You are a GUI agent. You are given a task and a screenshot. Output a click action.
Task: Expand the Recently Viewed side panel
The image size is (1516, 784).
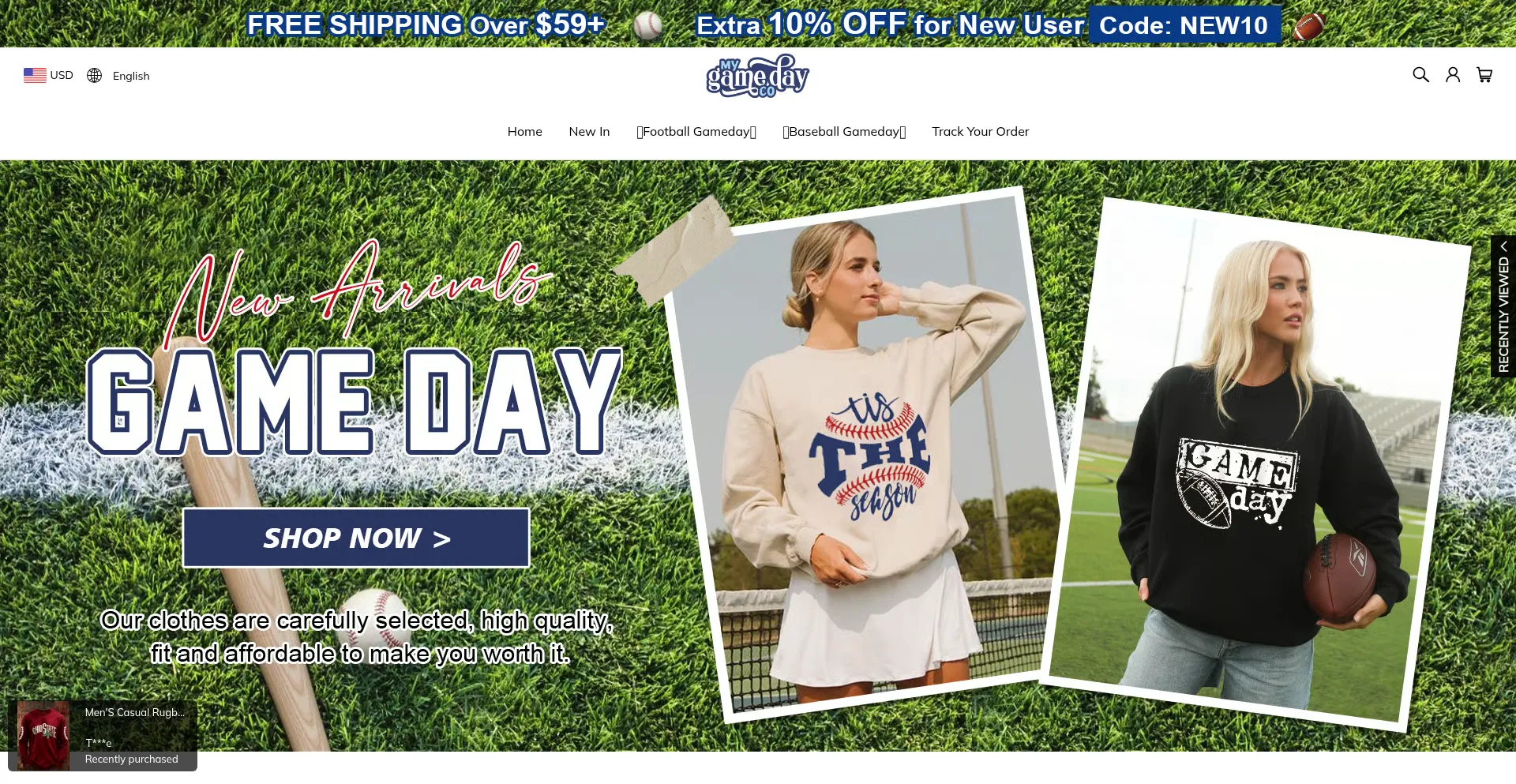point(1503,306)
